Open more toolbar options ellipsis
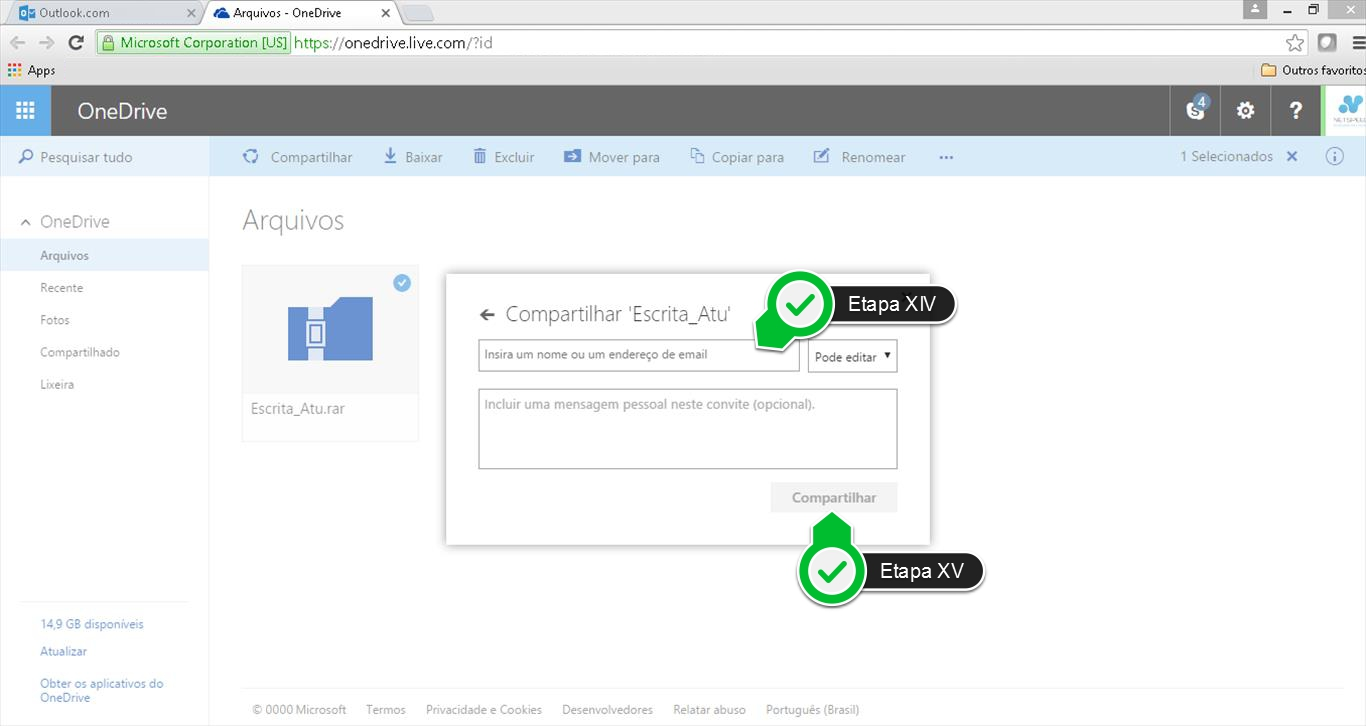Image resolution: width=1366 pixels, height=726 pixels. pyautogui.click(x=946, y=157)
